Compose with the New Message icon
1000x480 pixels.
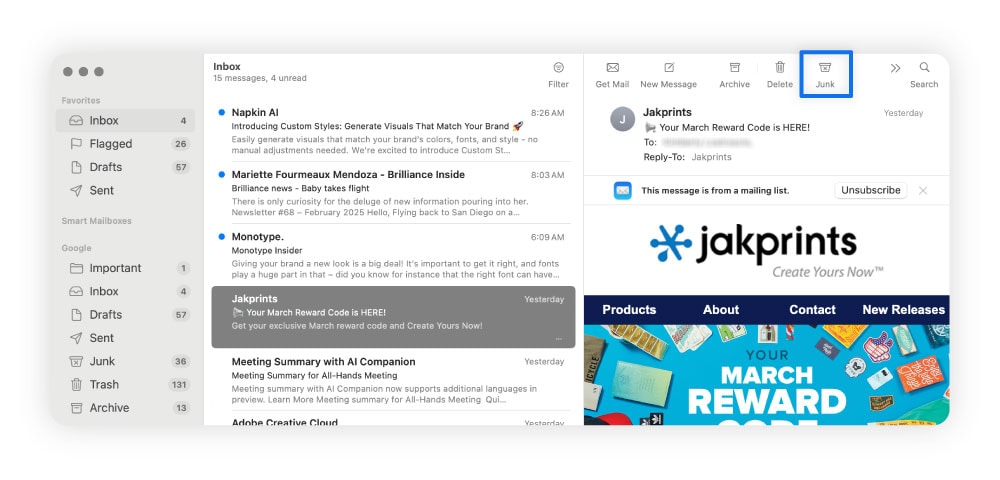tap(669, 68)
